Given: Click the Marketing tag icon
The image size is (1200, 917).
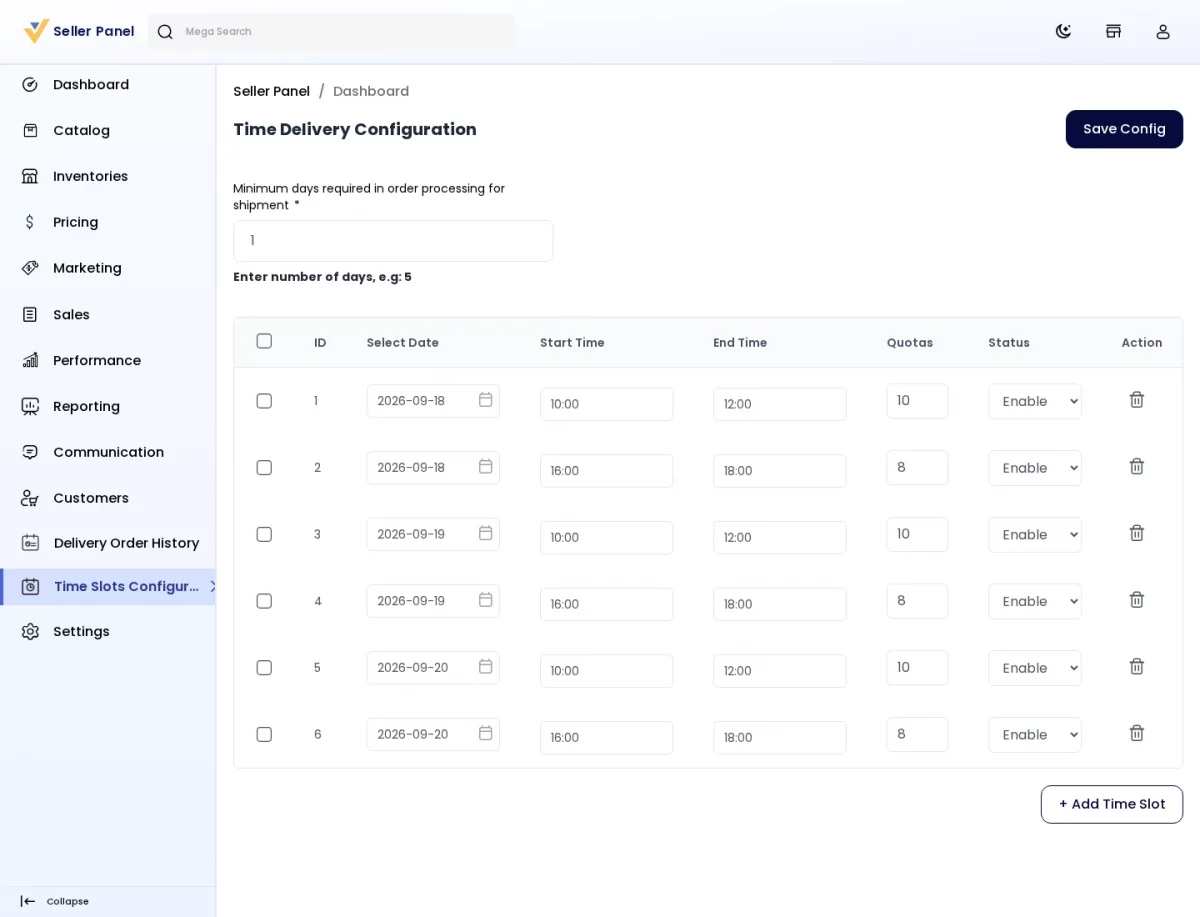Looking at the screenshot, I should [30, 268].
